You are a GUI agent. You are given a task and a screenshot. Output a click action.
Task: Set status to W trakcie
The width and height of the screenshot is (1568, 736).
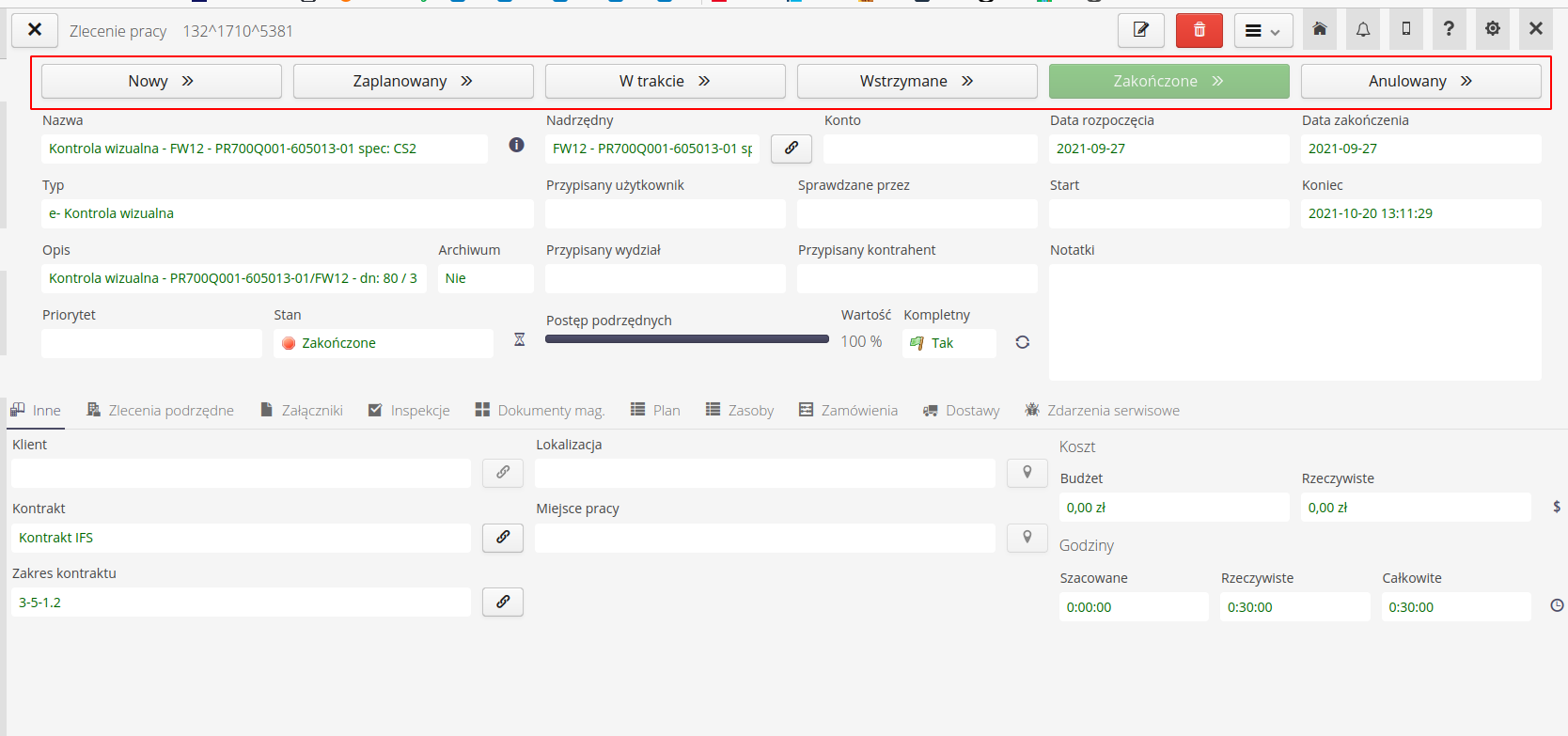click(x=665, y=82)
